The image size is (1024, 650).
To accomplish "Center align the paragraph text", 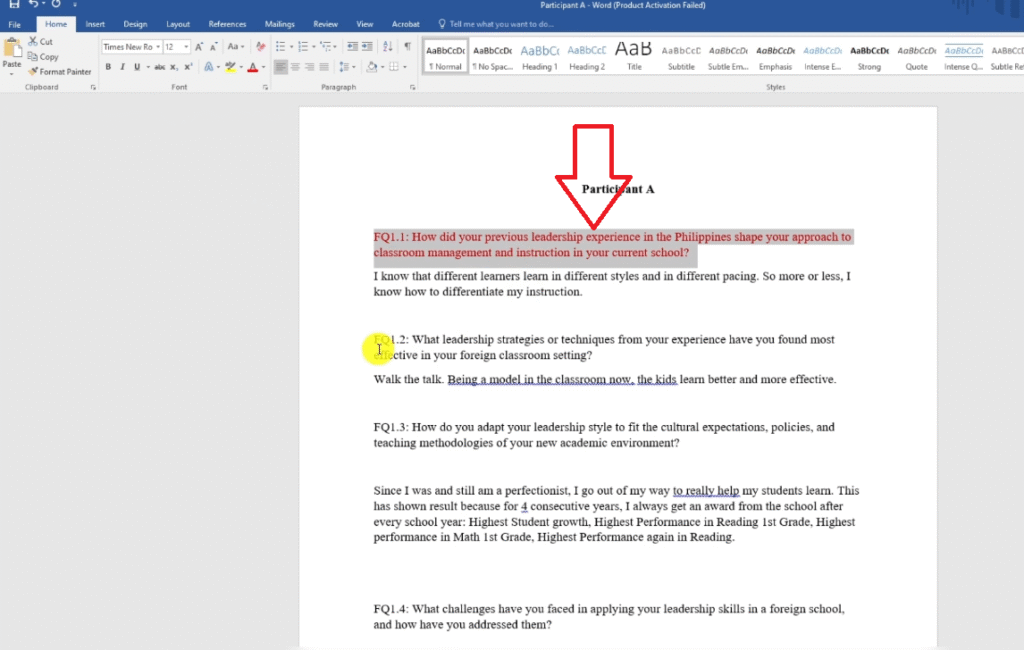I will pyautogui.click(x=295, y=67).
